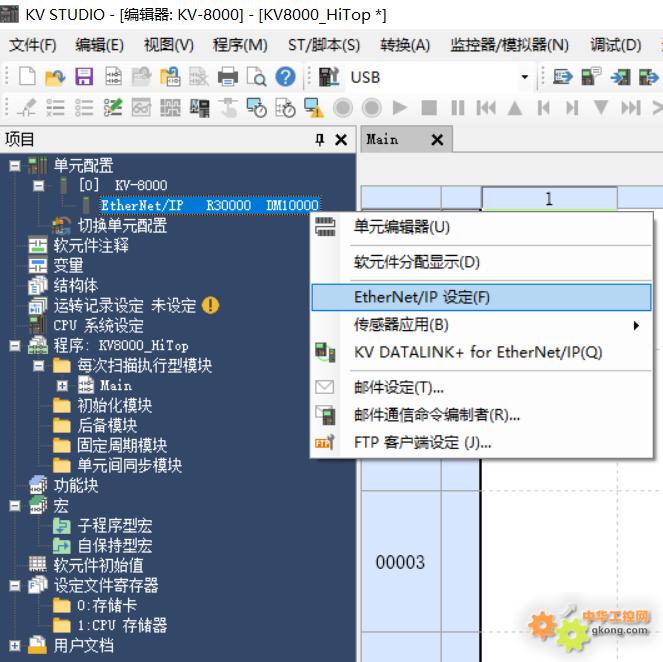Open the 程序(M) menu
Viewport: 663px width, 662px height.
point(240,44)
